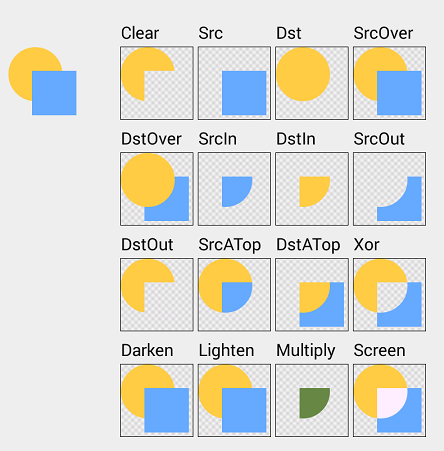This screenshot has width=444, height=451.
Task: Select the Multiply green quarter-circle preview
Action: click(312, 400)
